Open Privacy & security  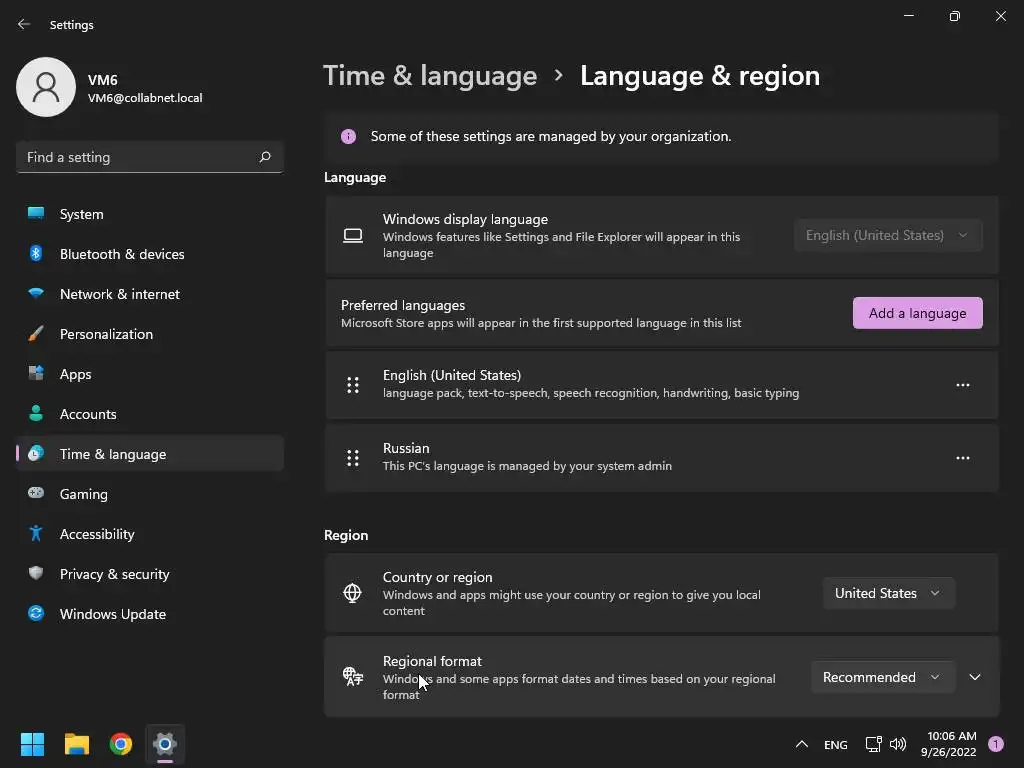(150, 574)
